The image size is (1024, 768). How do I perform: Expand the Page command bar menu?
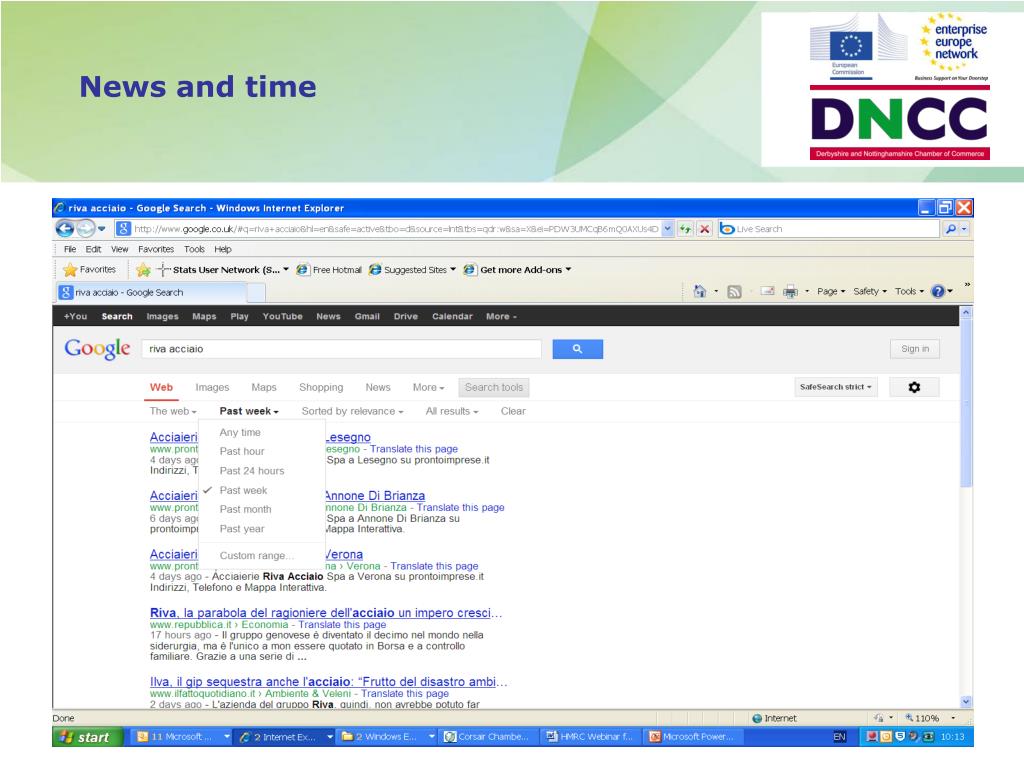[x=831, y=291]
